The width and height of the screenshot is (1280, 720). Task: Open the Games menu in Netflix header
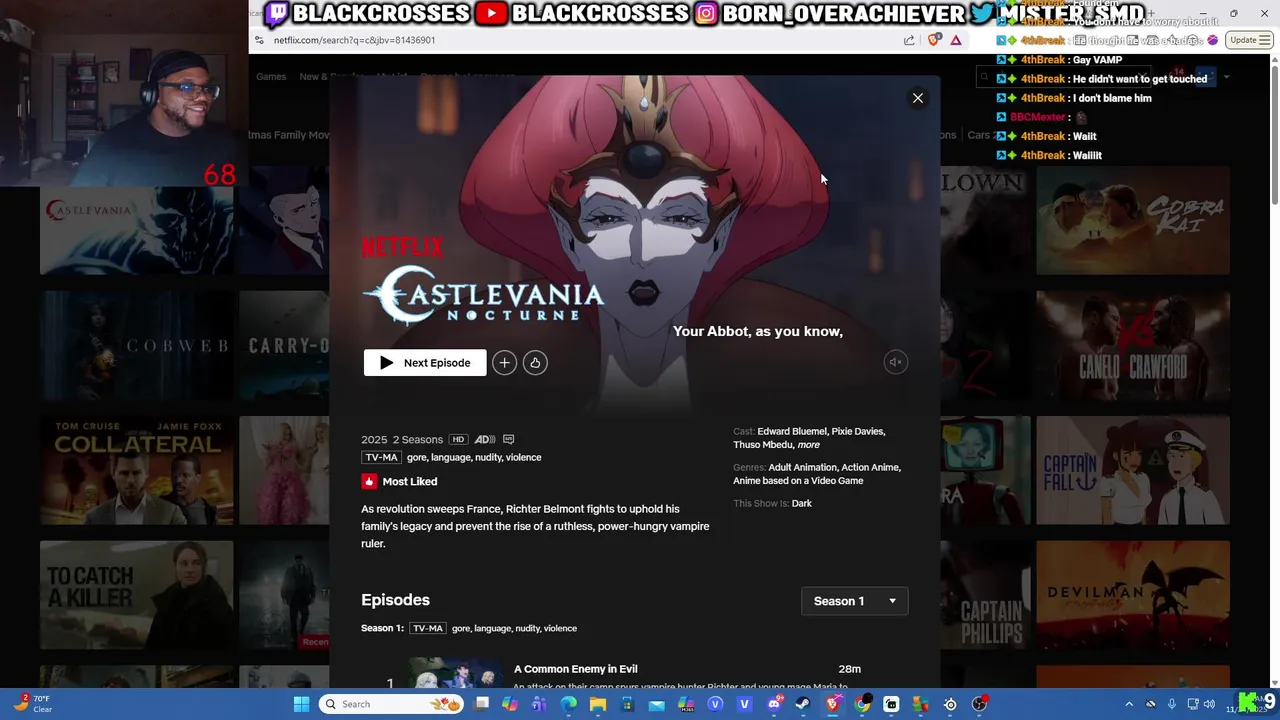click(x=271, y=77)
